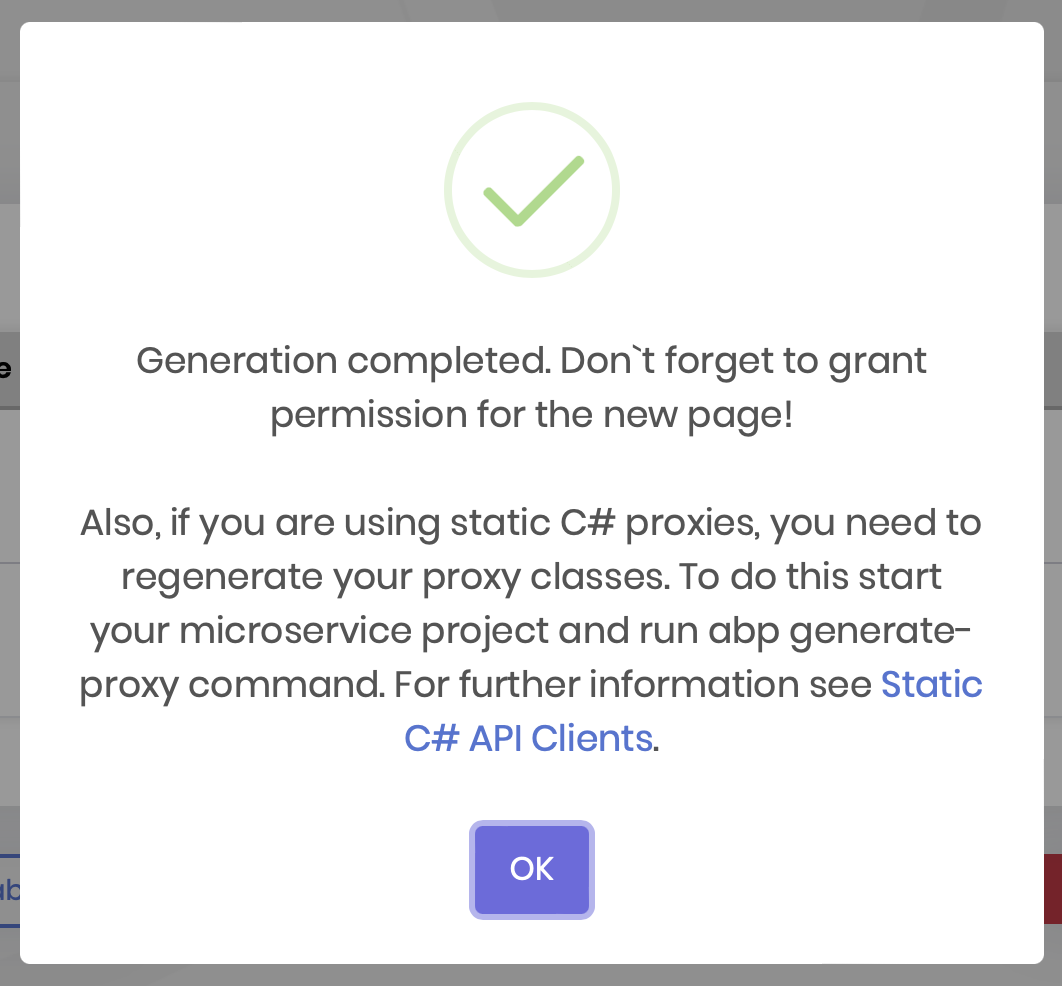The height and width of the screenshot is (986, 1062).
Task: Click the "permission for the new page!" line
Action: coord(531,414)
